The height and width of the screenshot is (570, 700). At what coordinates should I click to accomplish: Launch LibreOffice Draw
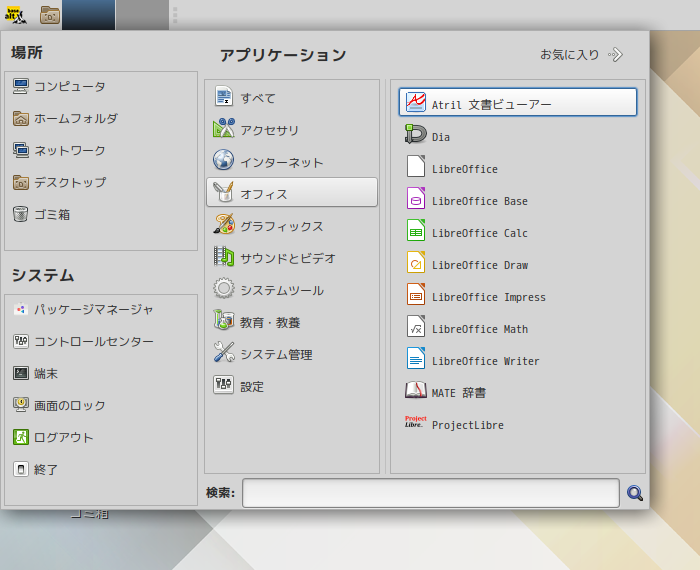point(518,264)
